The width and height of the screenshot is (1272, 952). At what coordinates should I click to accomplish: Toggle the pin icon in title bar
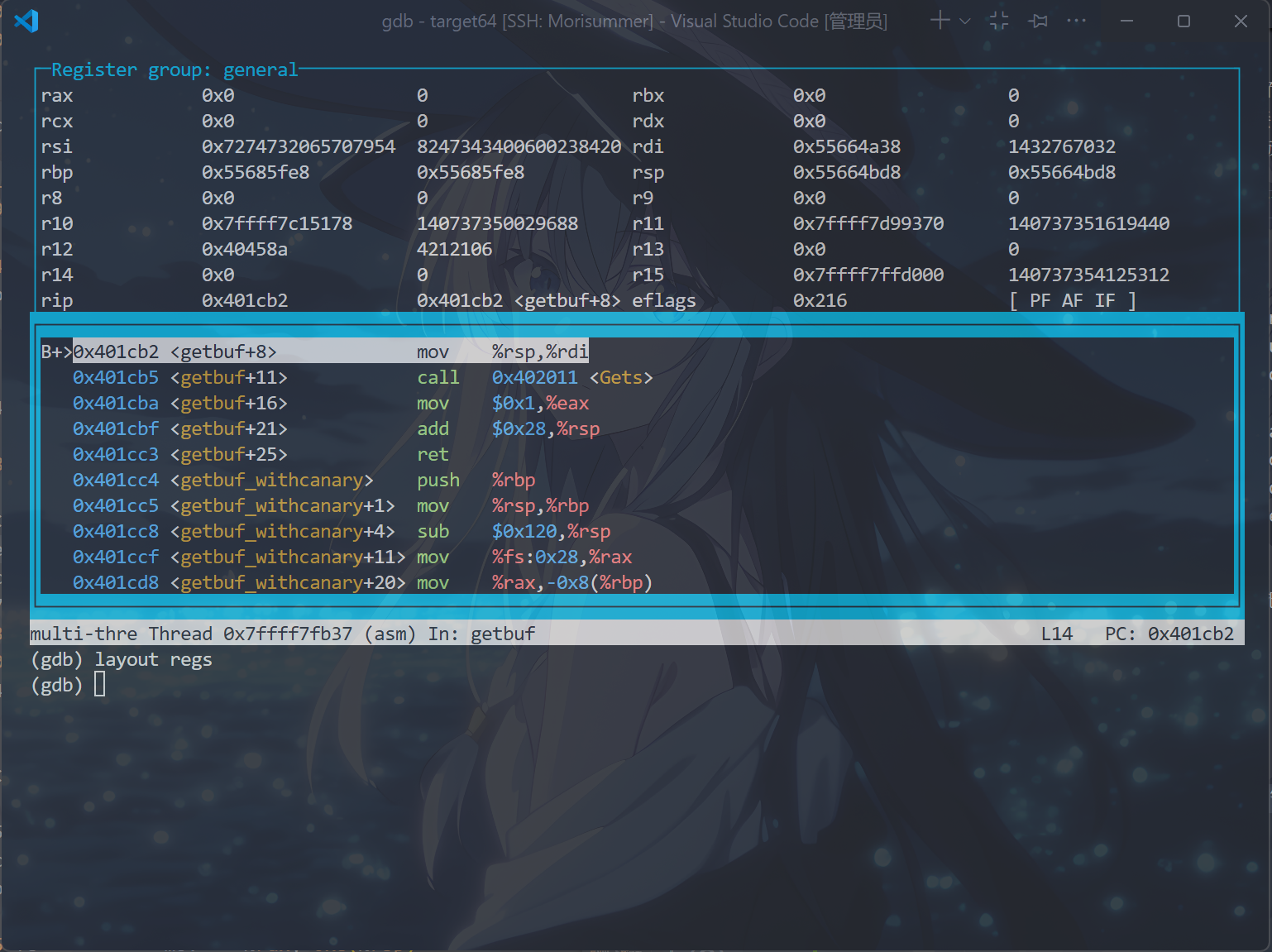(x=1038, y=21)
